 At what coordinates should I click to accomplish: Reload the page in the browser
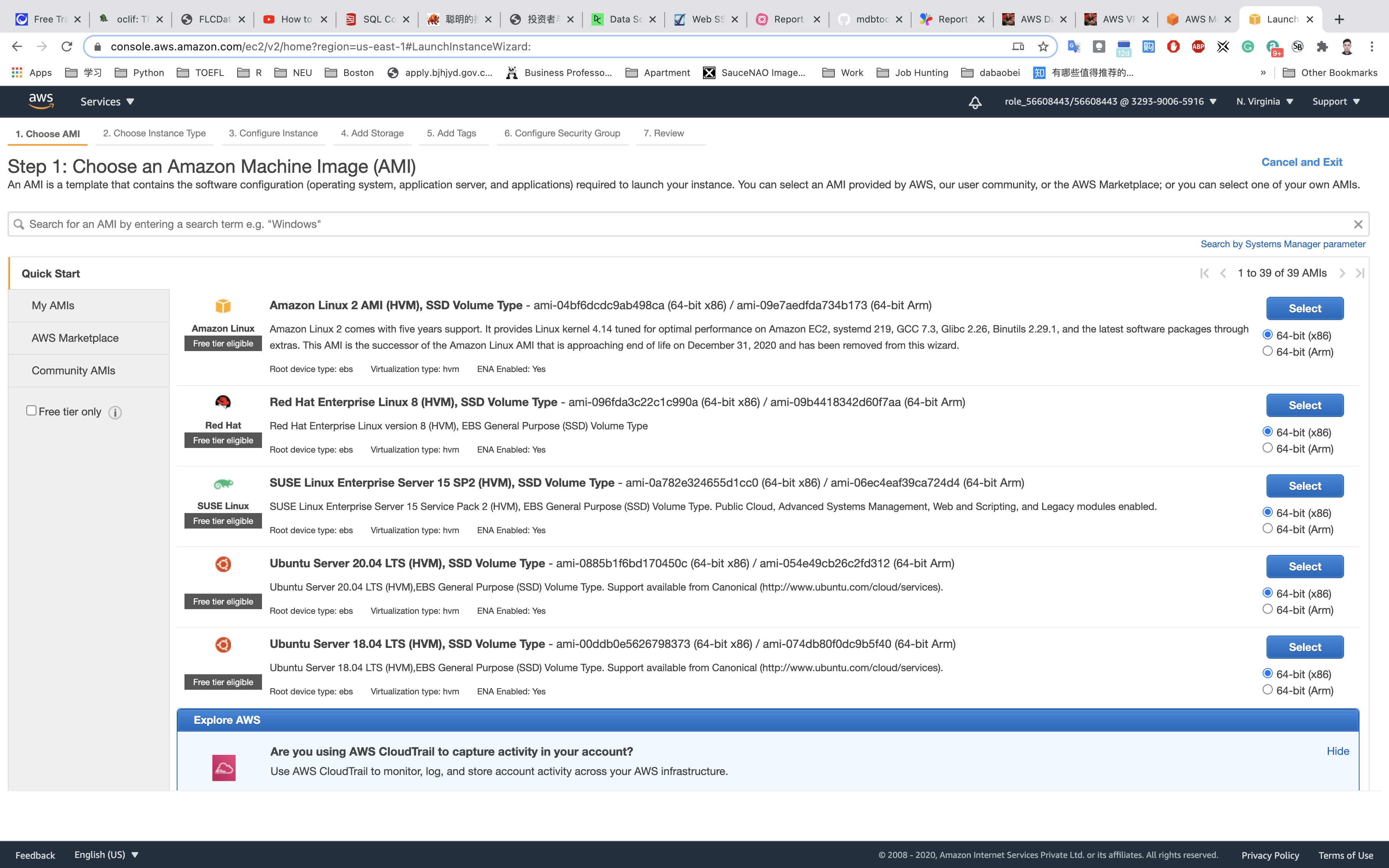coord(67,46)
